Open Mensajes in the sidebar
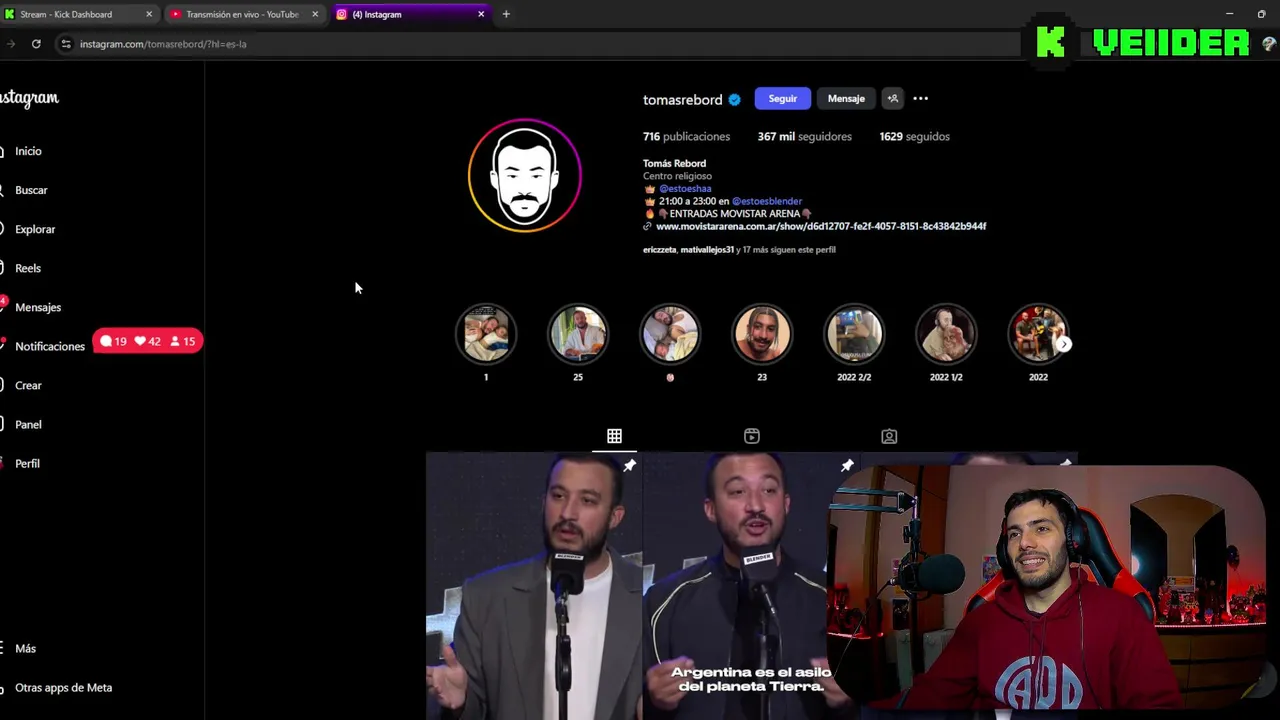Image resolution: width=1280 pixels, height=720 pixels. pyautogui.click(x=38, y=307)
